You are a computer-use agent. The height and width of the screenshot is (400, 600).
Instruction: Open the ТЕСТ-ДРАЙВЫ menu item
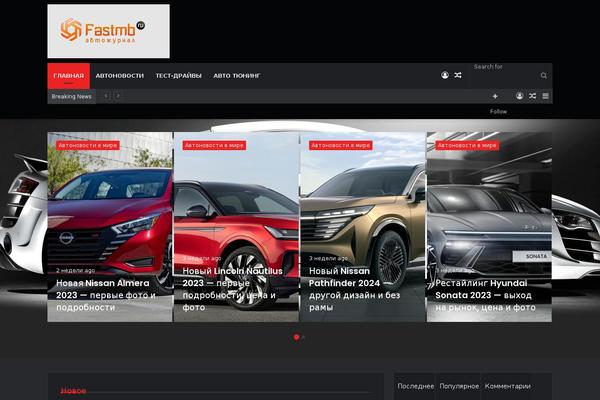click(x=178, y=76)
